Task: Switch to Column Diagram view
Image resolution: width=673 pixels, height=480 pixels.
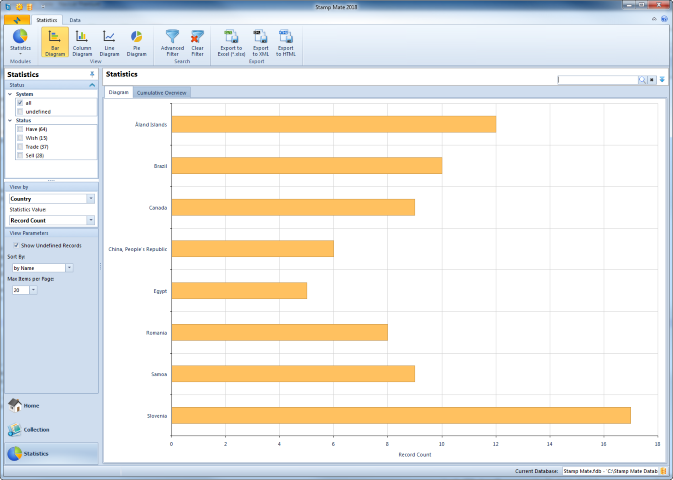Action: tap(82, 42)
